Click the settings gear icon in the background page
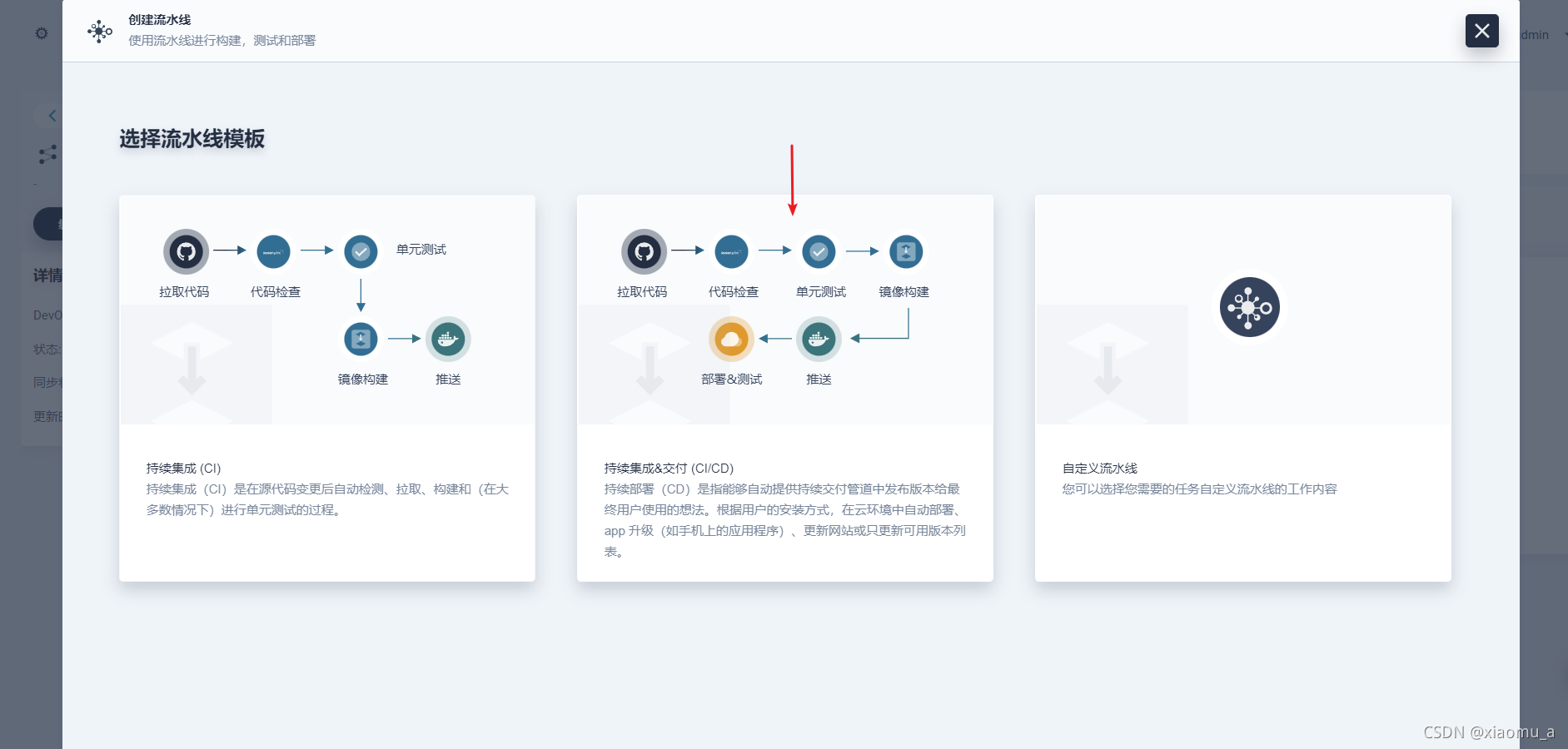The image size is (1568, 749). pyautogui.click(x=42, y=33)
